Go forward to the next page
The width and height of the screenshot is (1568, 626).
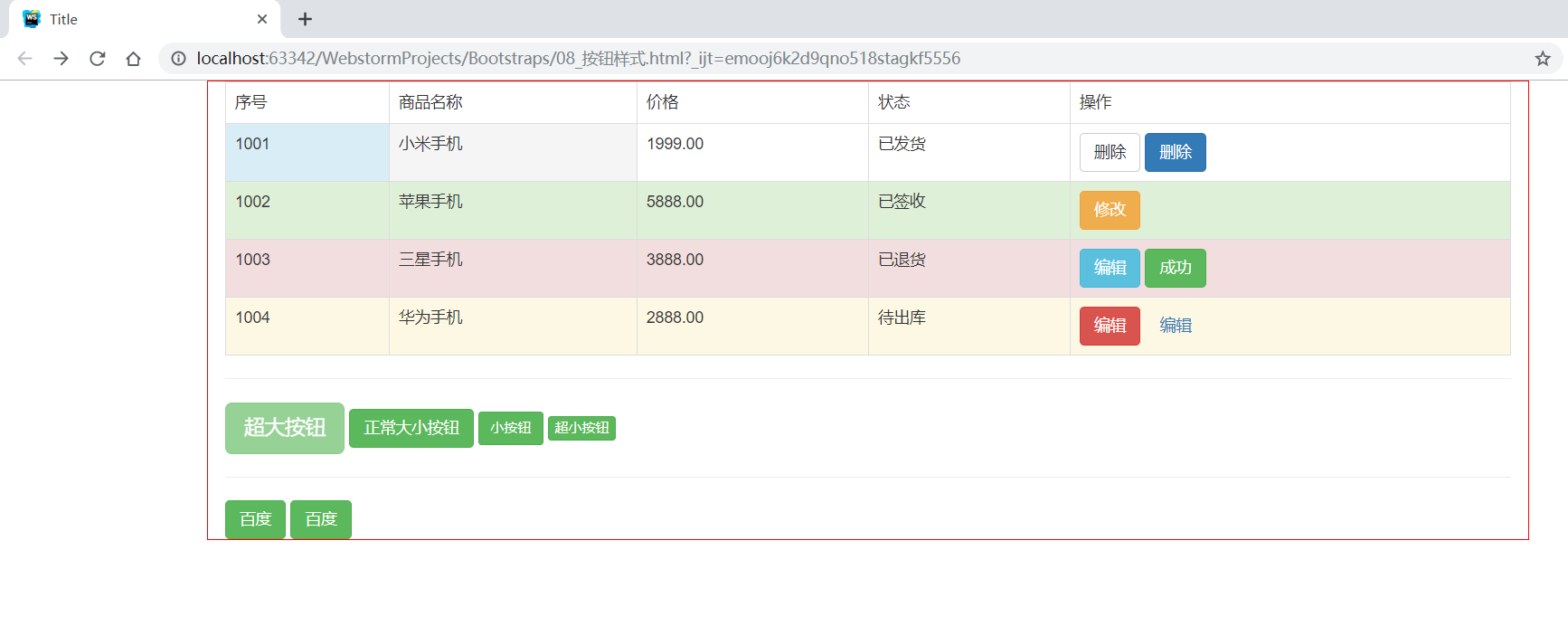point(61,59)
